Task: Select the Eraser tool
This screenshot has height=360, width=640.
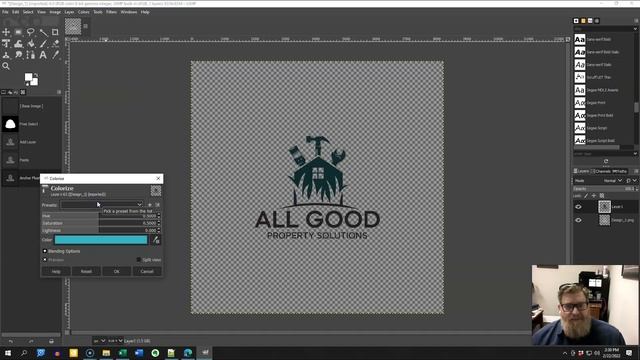Action: pos(55,43)
